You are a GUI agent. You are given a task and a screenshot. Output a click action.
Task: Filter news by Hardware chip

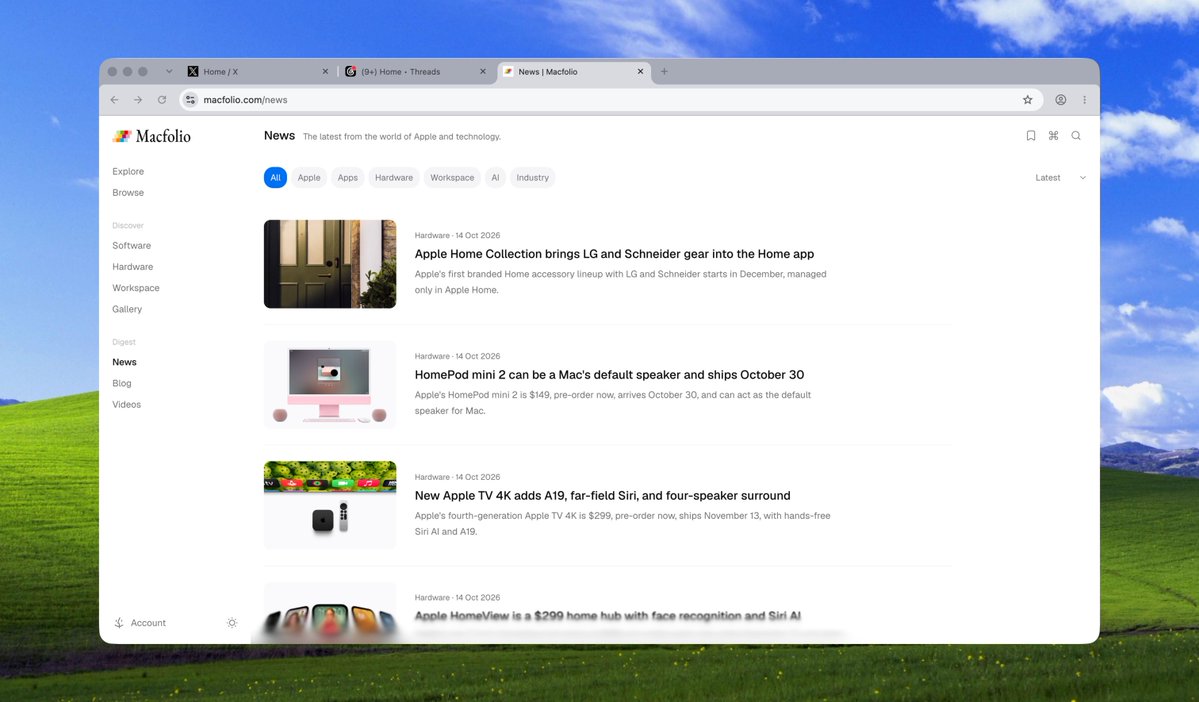394,177
